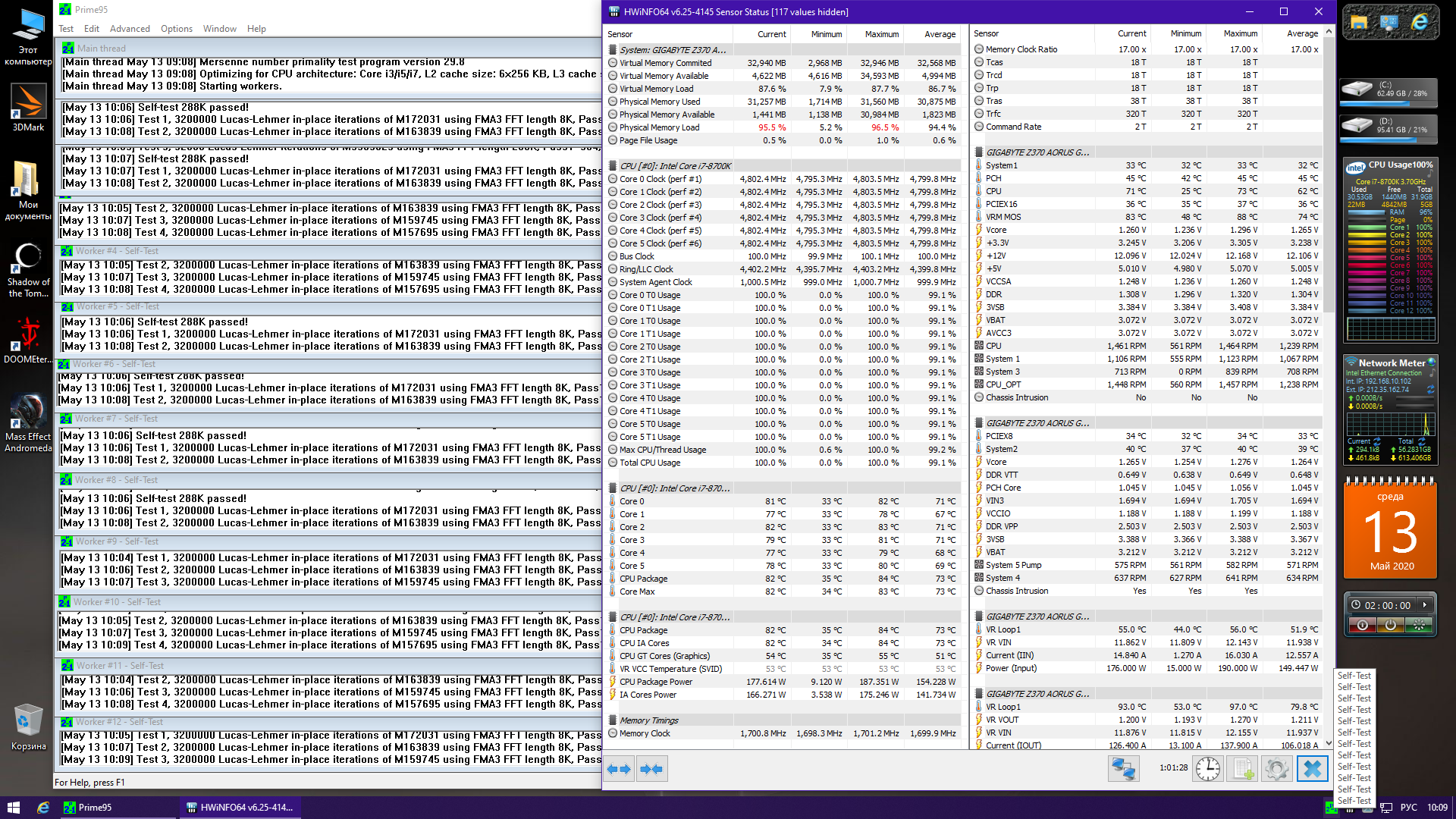Click the timer gadget play arrow
Image resolution: width=1456 pixels, height=819 pixels.
pos(1425,605)
